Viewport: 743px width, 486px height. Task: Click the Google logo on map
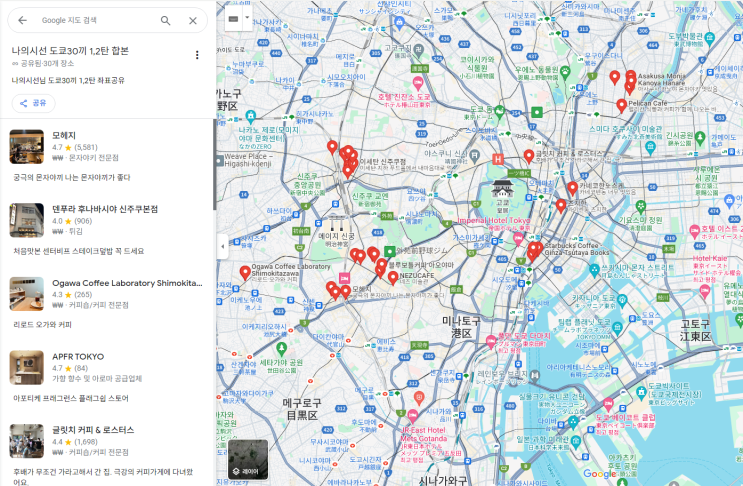coord(600,474)
